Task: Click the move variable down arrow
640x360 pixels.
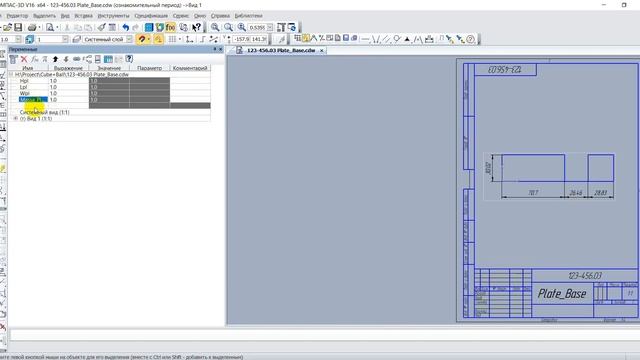Action: pyautogui.click(x=66, y=59)
